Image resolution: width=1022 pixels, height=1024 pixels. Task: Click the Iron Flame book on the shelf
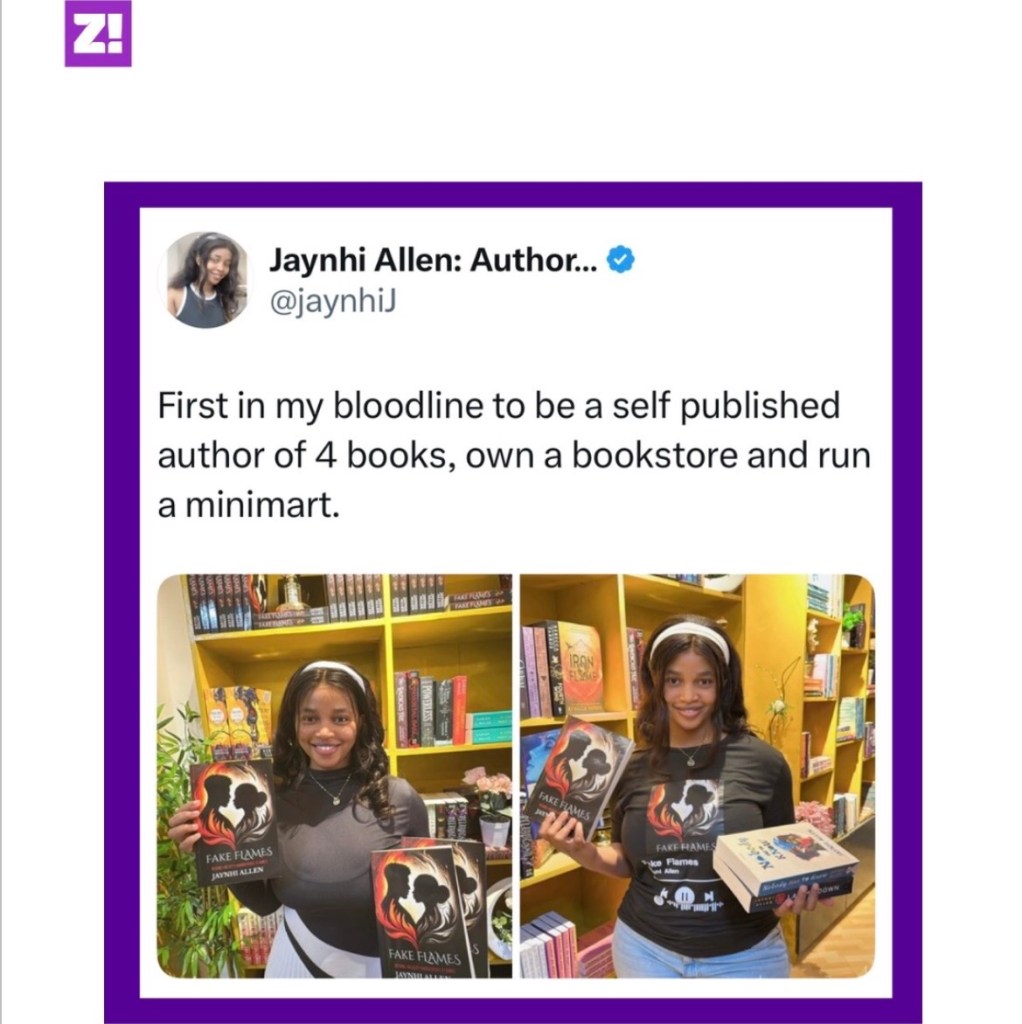pos(581,668)
